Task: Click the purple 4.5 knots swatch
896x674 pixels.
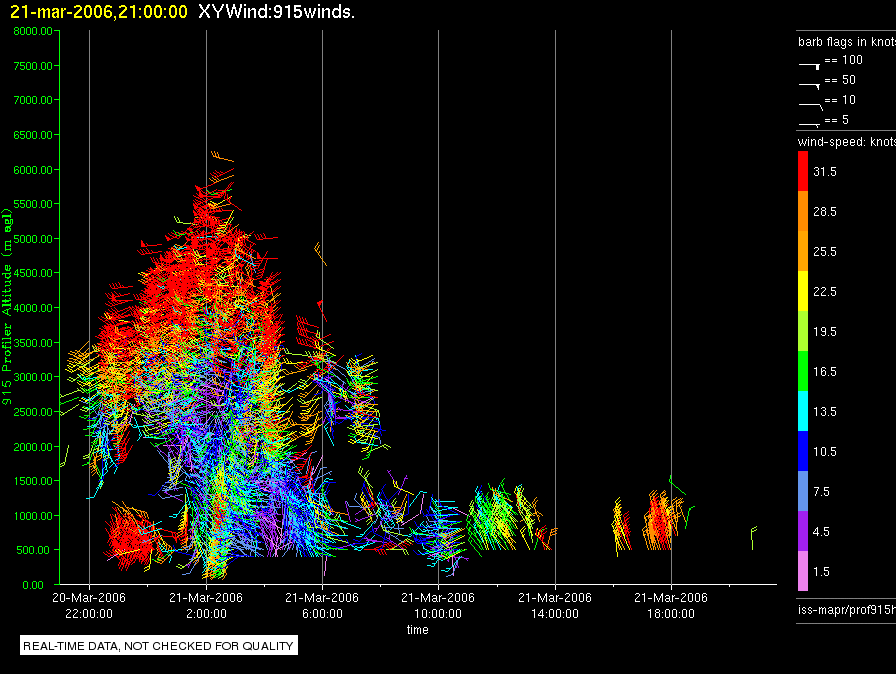Action: (803, 531)
